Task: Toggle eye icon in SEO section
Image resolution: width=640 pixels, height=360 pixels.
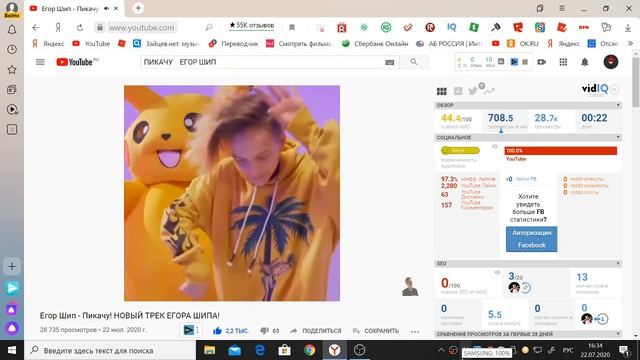Action: pos(497,272)
